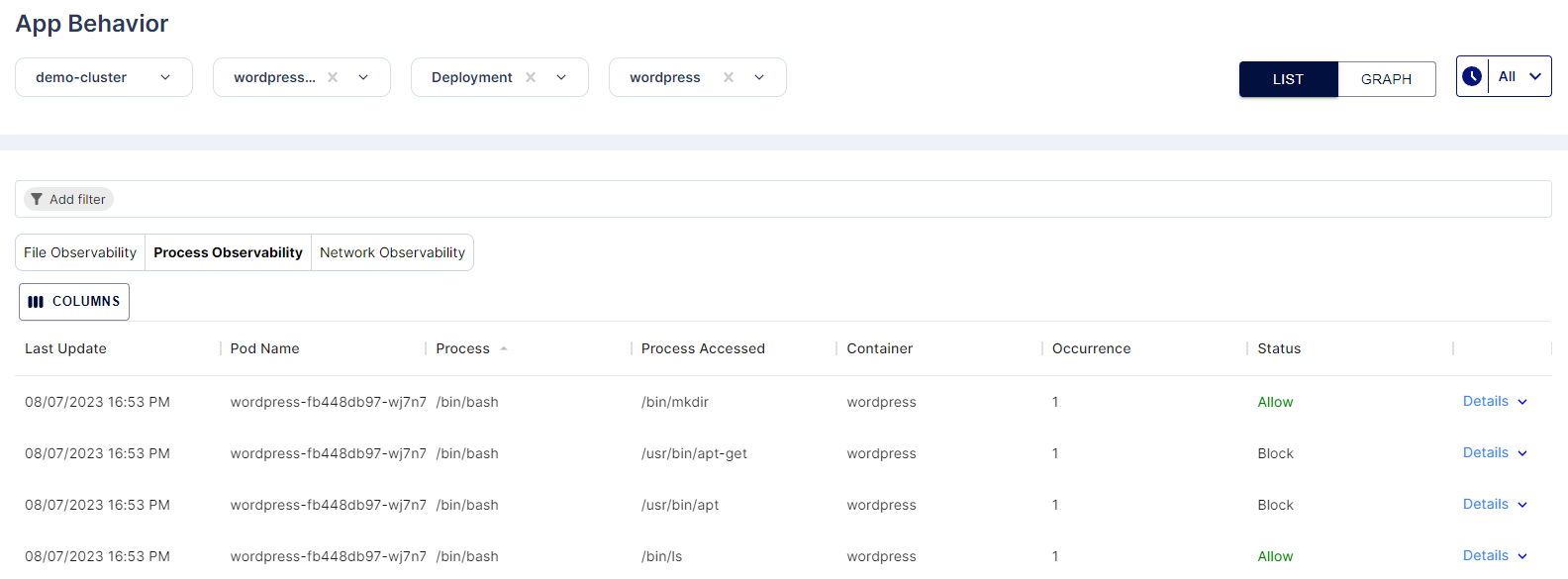Click the filter bar input area

tap(783, 199)
